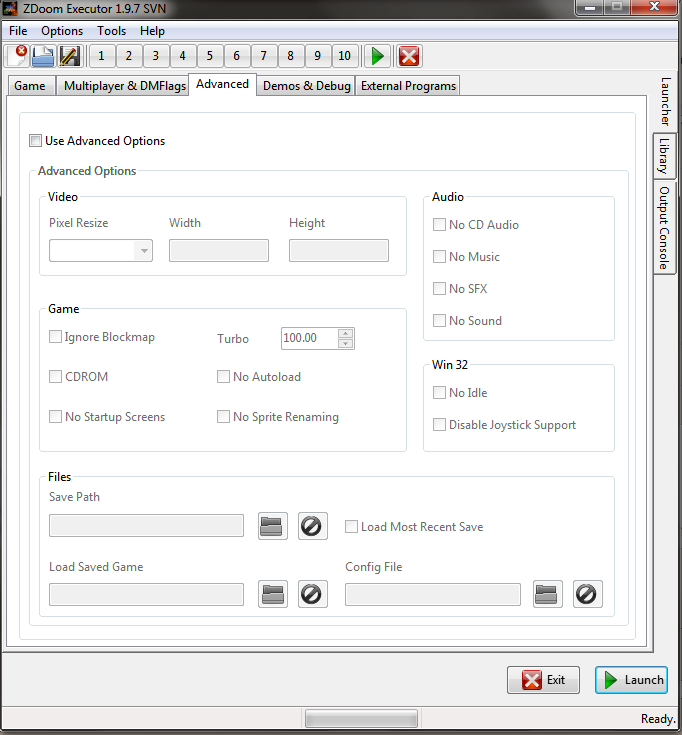Select preset slot 7 in toolbar
Viewport: 682px width, 735px height.
(x=263, y=56)
